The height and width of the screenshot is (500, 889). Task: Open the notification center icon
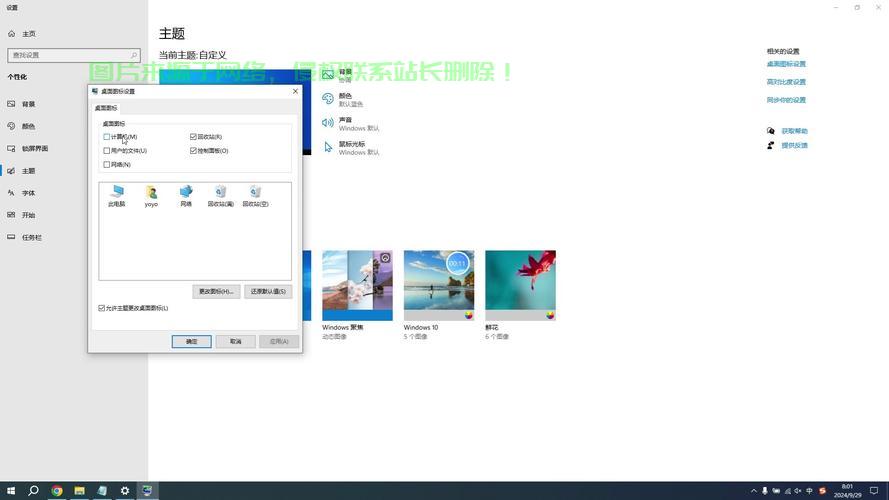[874, 491]
